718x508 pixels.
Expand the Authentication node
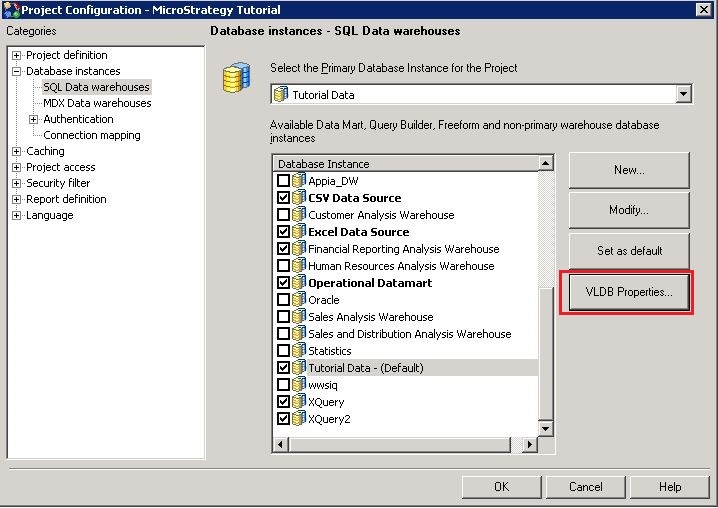click(x=33, y=120)
